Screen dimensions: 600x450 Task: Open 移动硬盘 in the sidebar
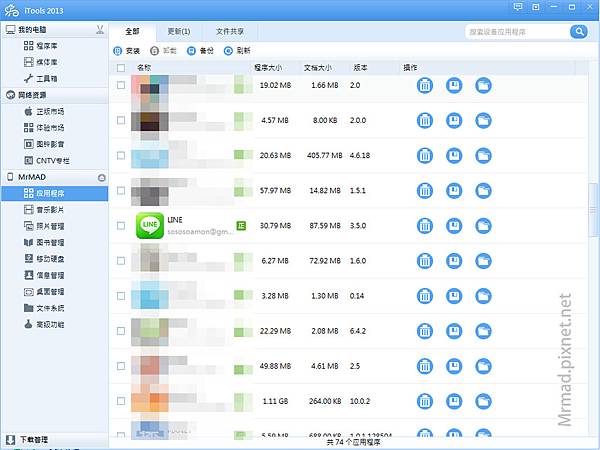54,259
